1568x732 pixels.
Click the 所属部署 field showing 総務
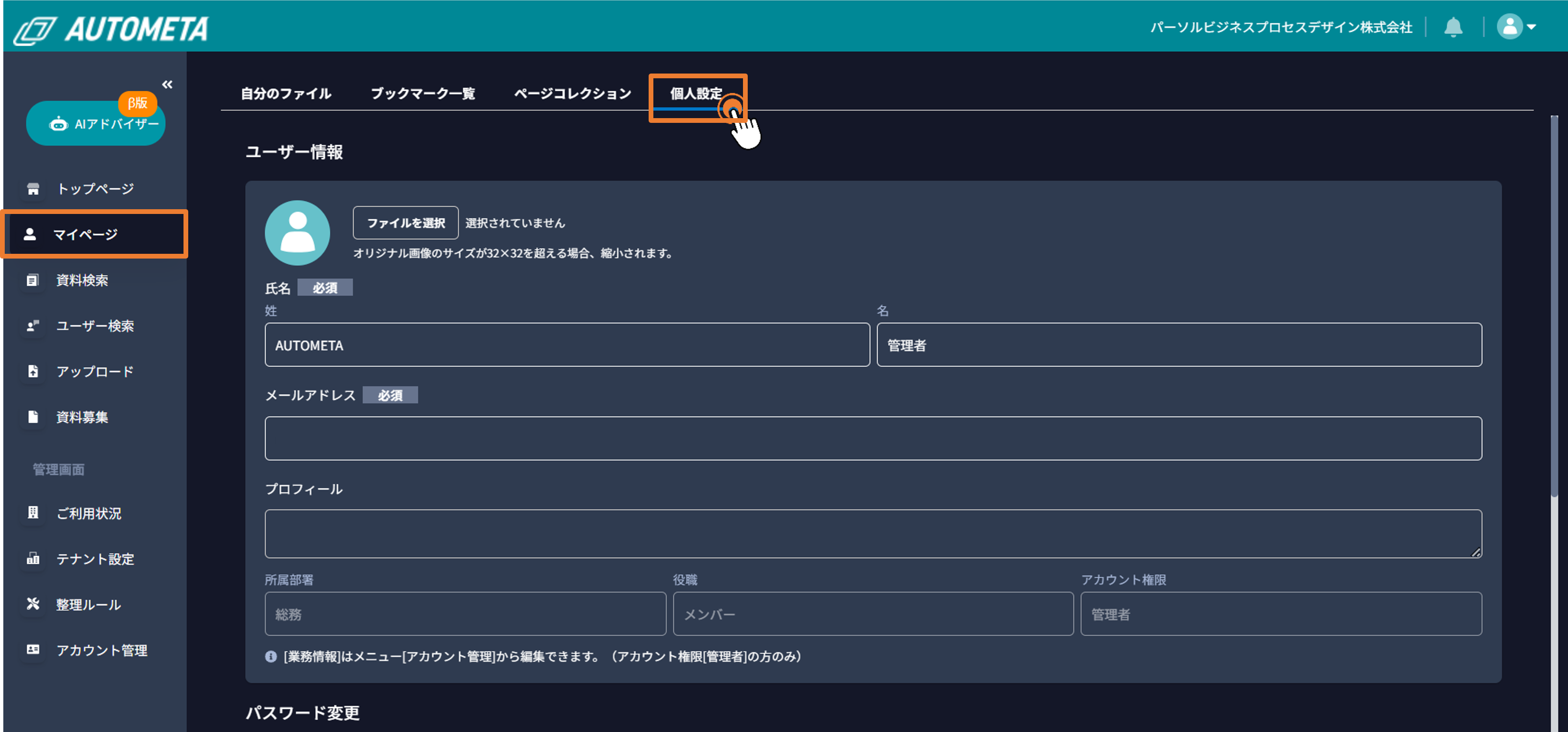coord(465,614)
